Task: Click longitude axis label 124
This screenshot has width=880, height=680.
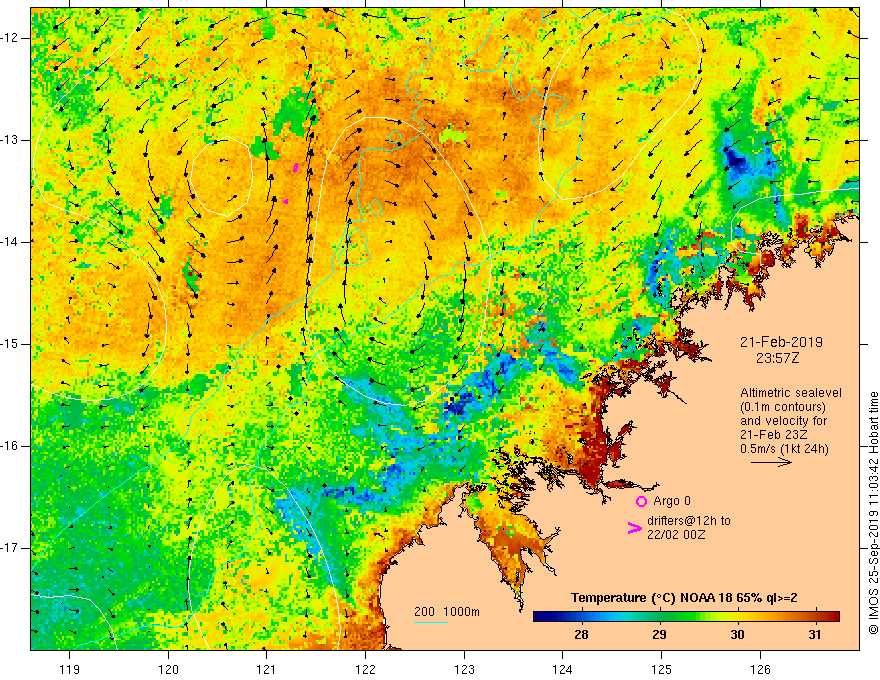Action: 563,669
